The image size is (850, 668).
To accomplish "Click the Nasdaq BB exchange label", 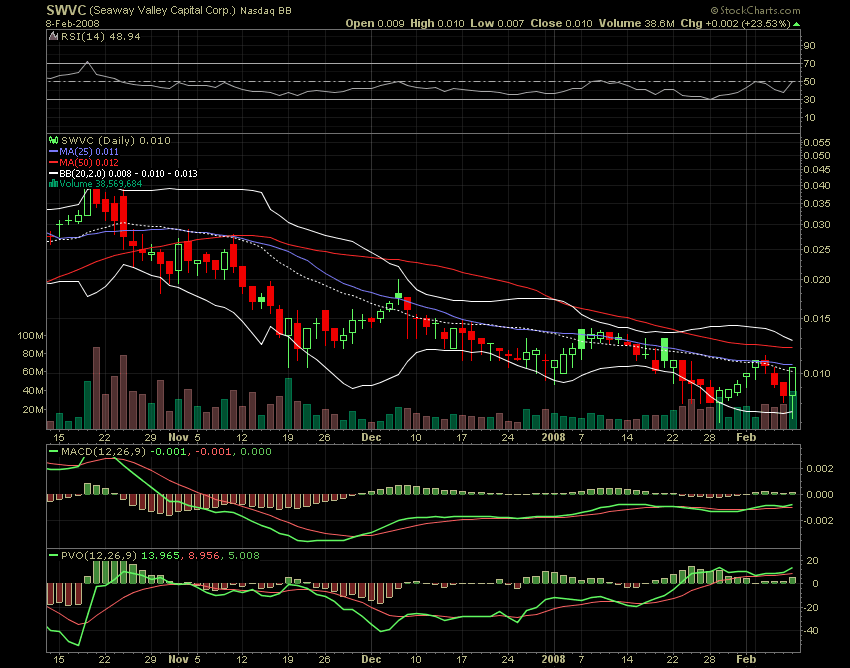I will 266,11.
